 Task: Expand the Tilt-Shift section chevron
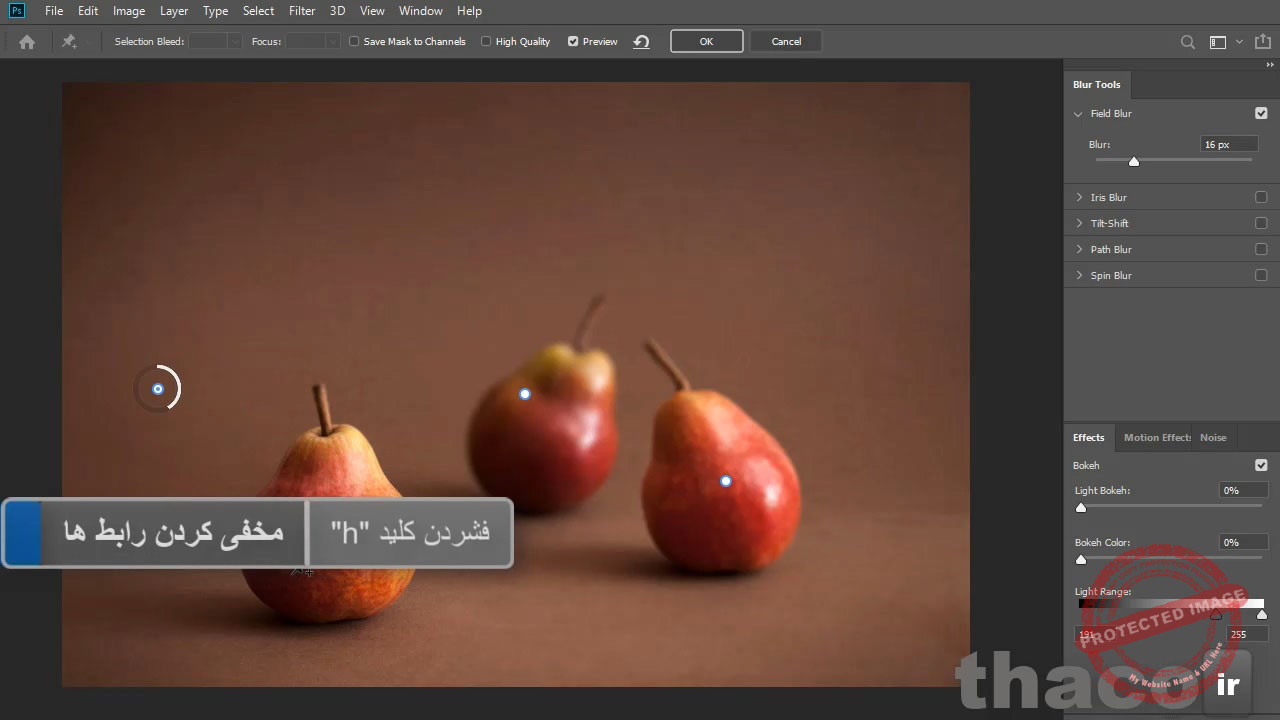[1079, 224]
